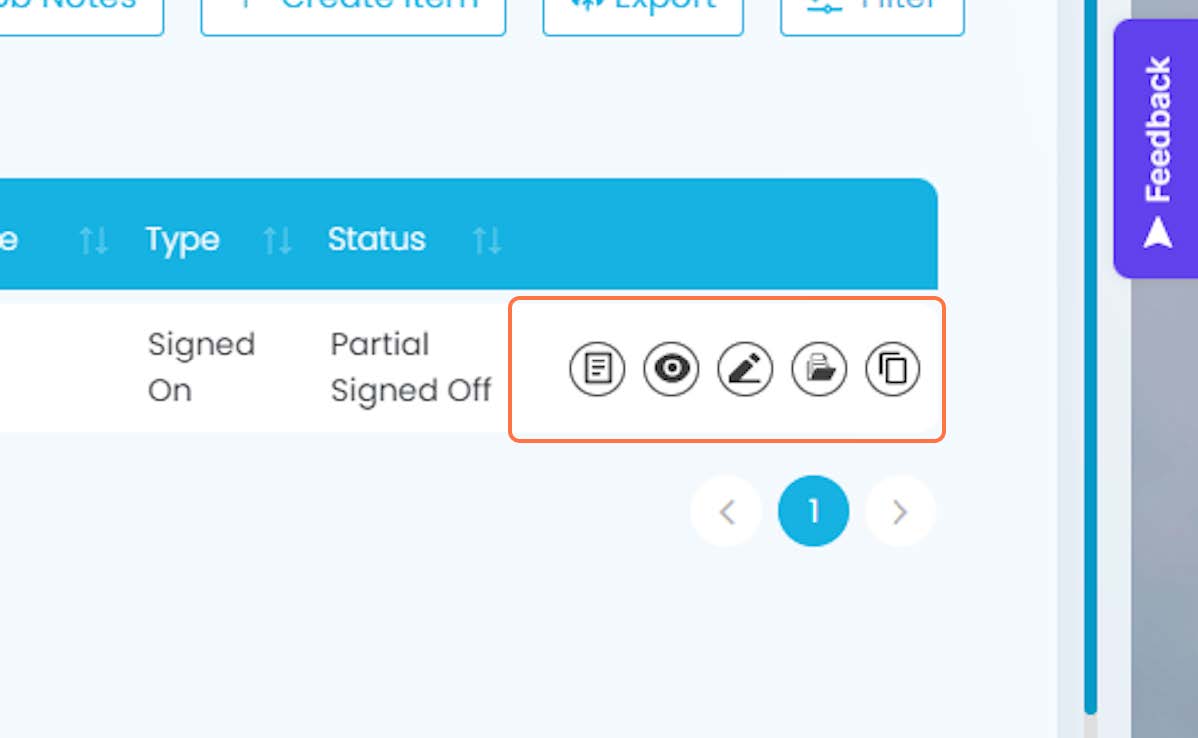Screen dimensions: 1198x738
Task: Go to the previous page arrow
Action: 727,511
